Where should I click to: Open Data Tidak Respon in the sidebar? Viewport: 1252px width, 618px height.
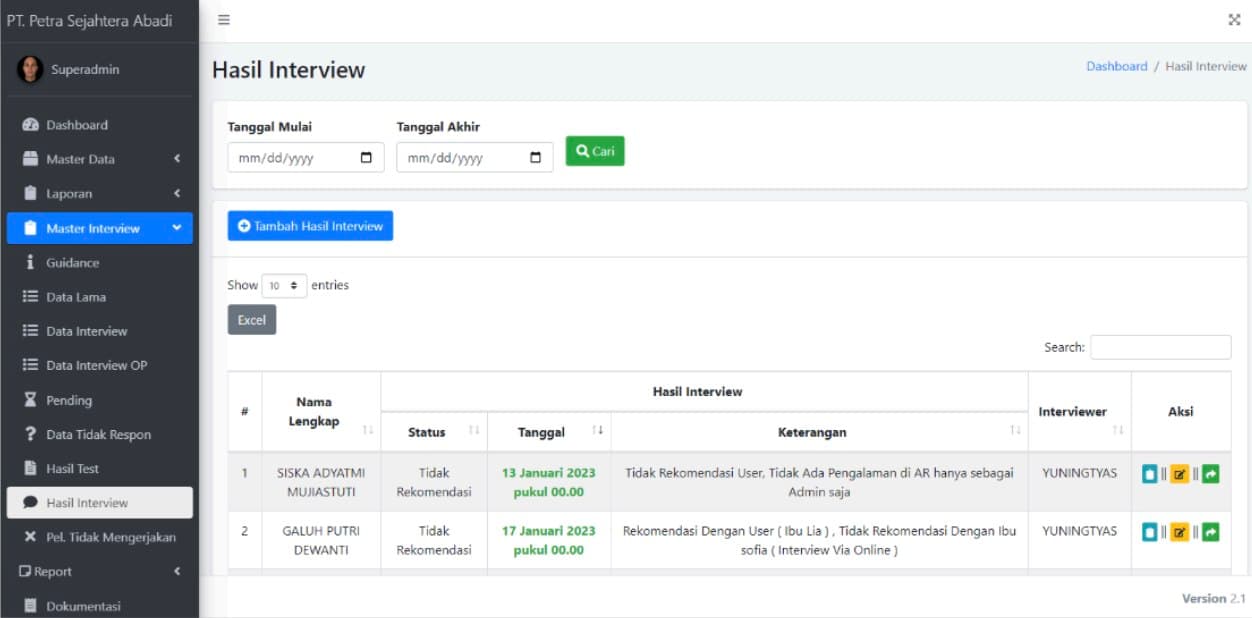point(100,434)
